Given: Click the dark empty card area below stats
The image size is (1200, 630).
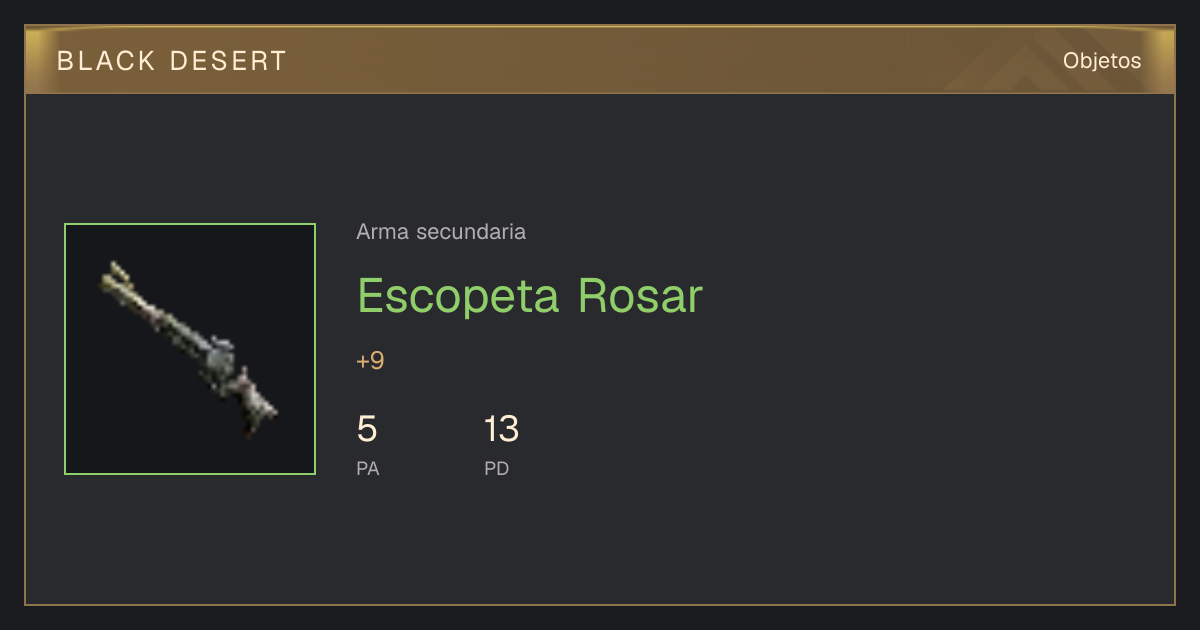Looking at the screenshot, I should [600, 545].
